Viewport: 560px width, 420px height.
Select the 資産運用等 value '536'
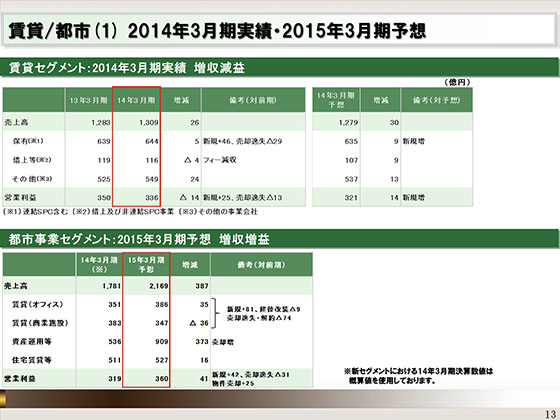click(x=115, y=342)
